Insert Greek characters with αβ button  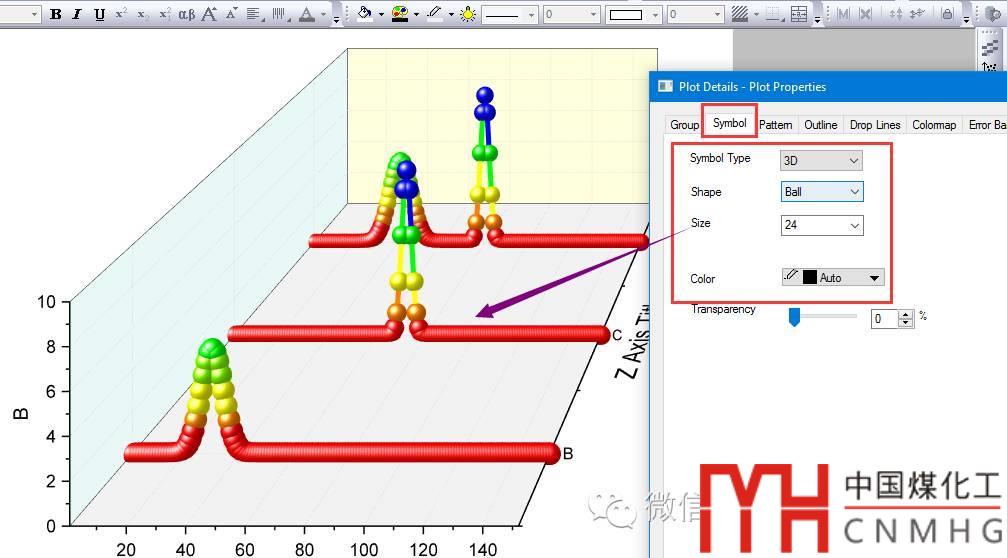click(x=186, y=15)
